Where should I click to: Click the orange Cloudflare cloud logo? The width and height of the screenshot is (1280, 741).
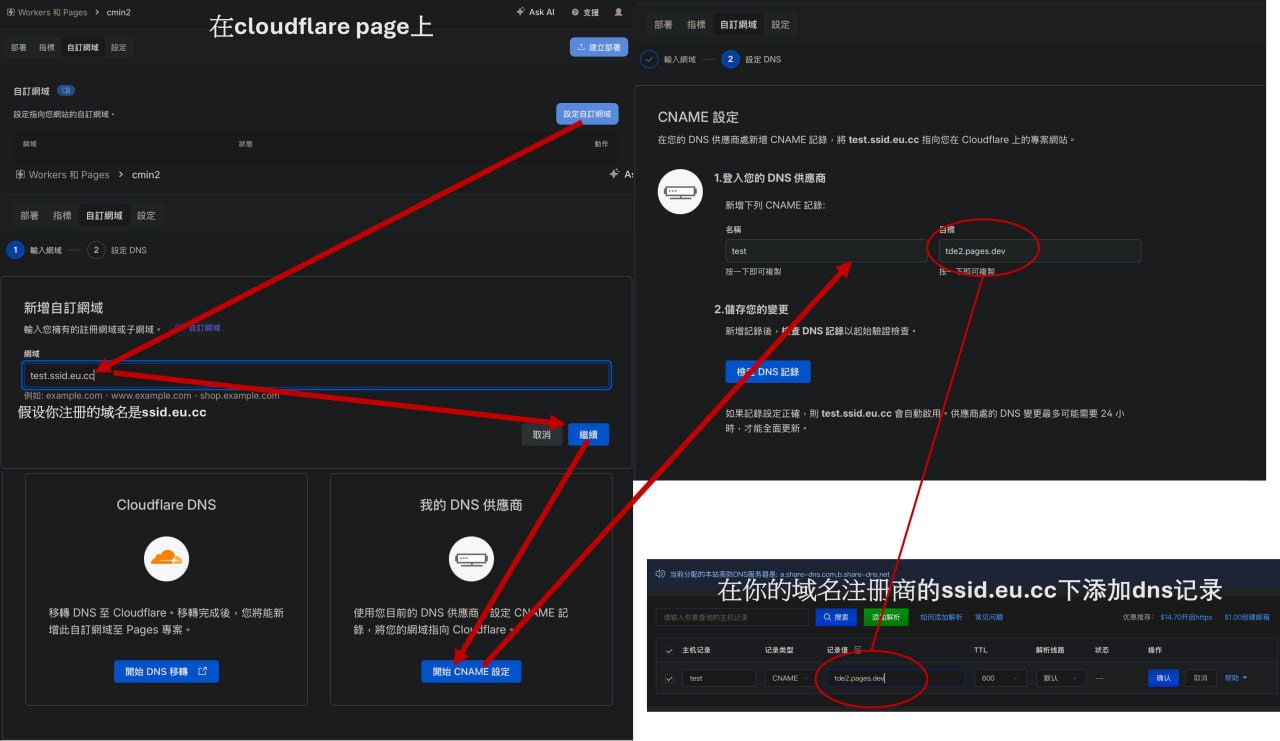166,558
